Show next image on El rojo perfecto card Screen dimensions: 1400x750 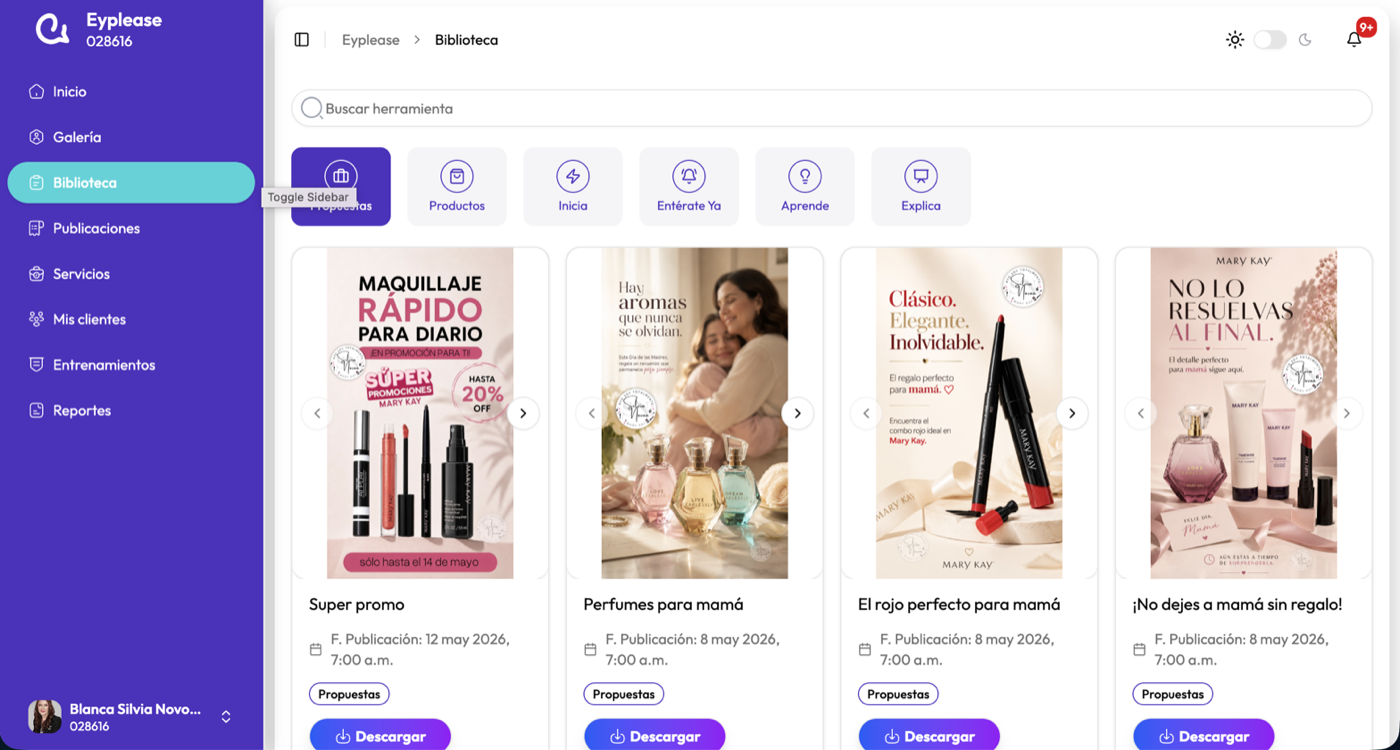(1072, 413)
